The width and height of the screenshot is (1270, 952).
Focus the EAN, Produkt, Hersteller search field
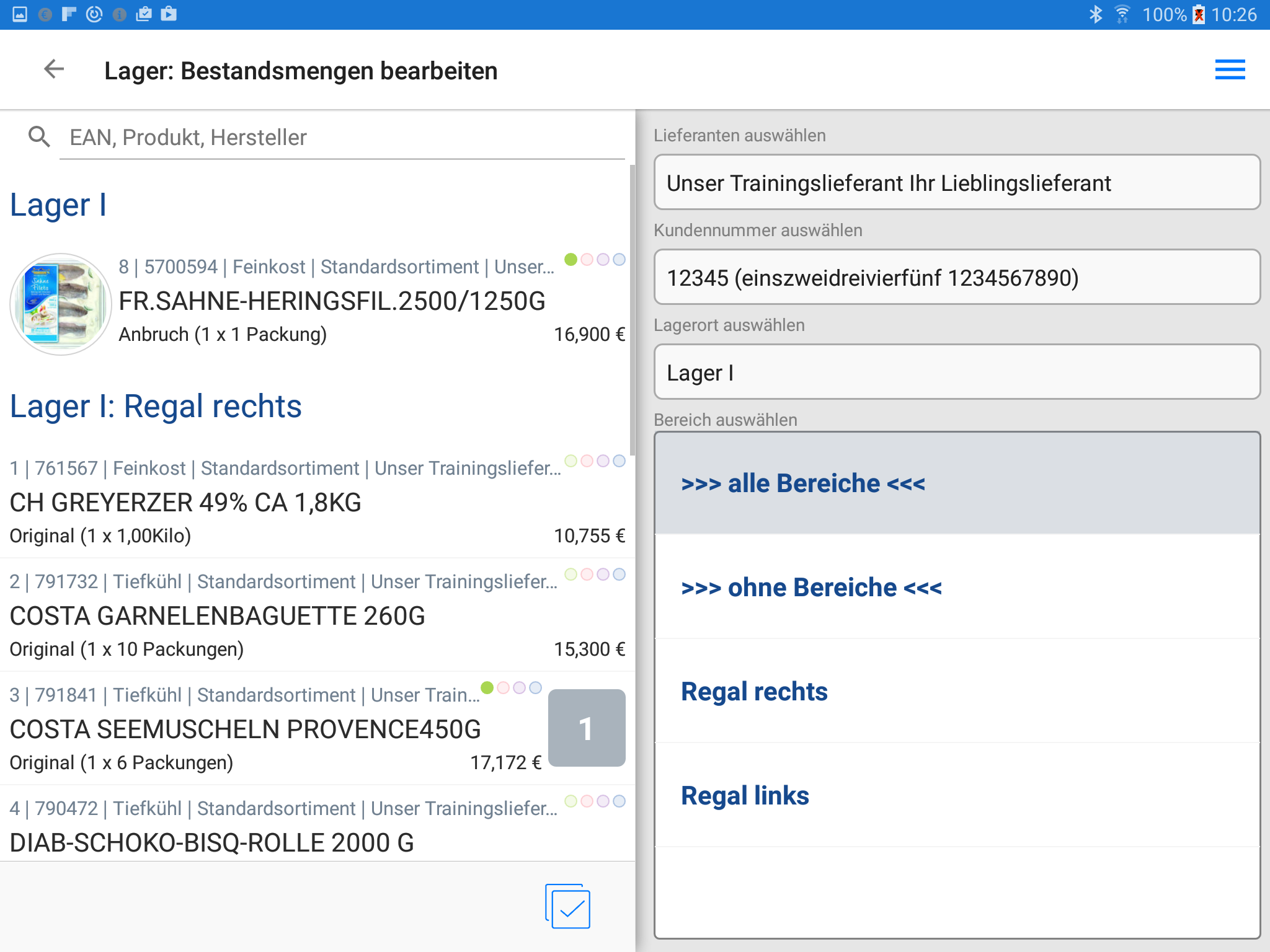pos(341,138)
